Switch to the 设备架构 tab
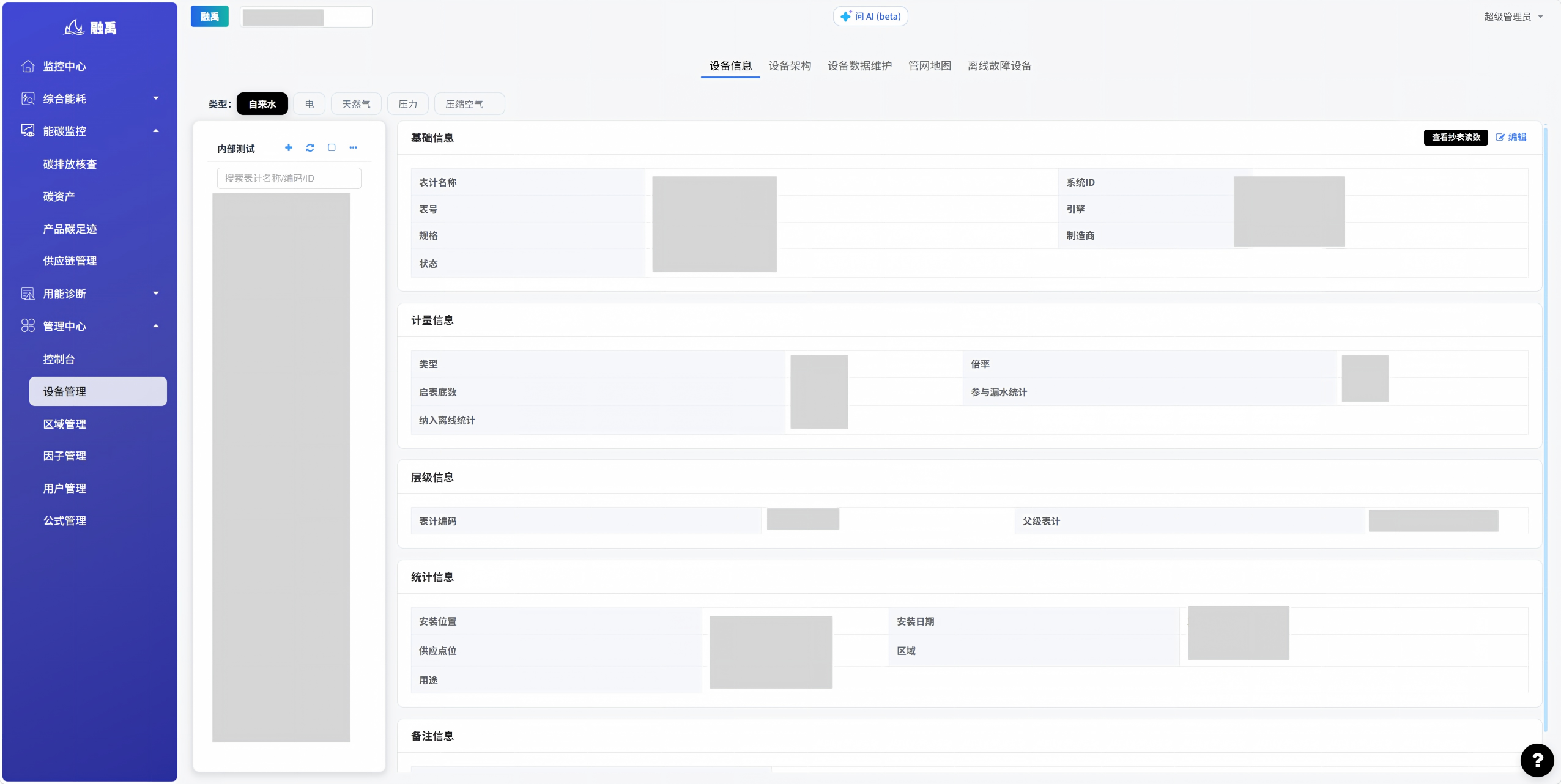 coord(790,65)
